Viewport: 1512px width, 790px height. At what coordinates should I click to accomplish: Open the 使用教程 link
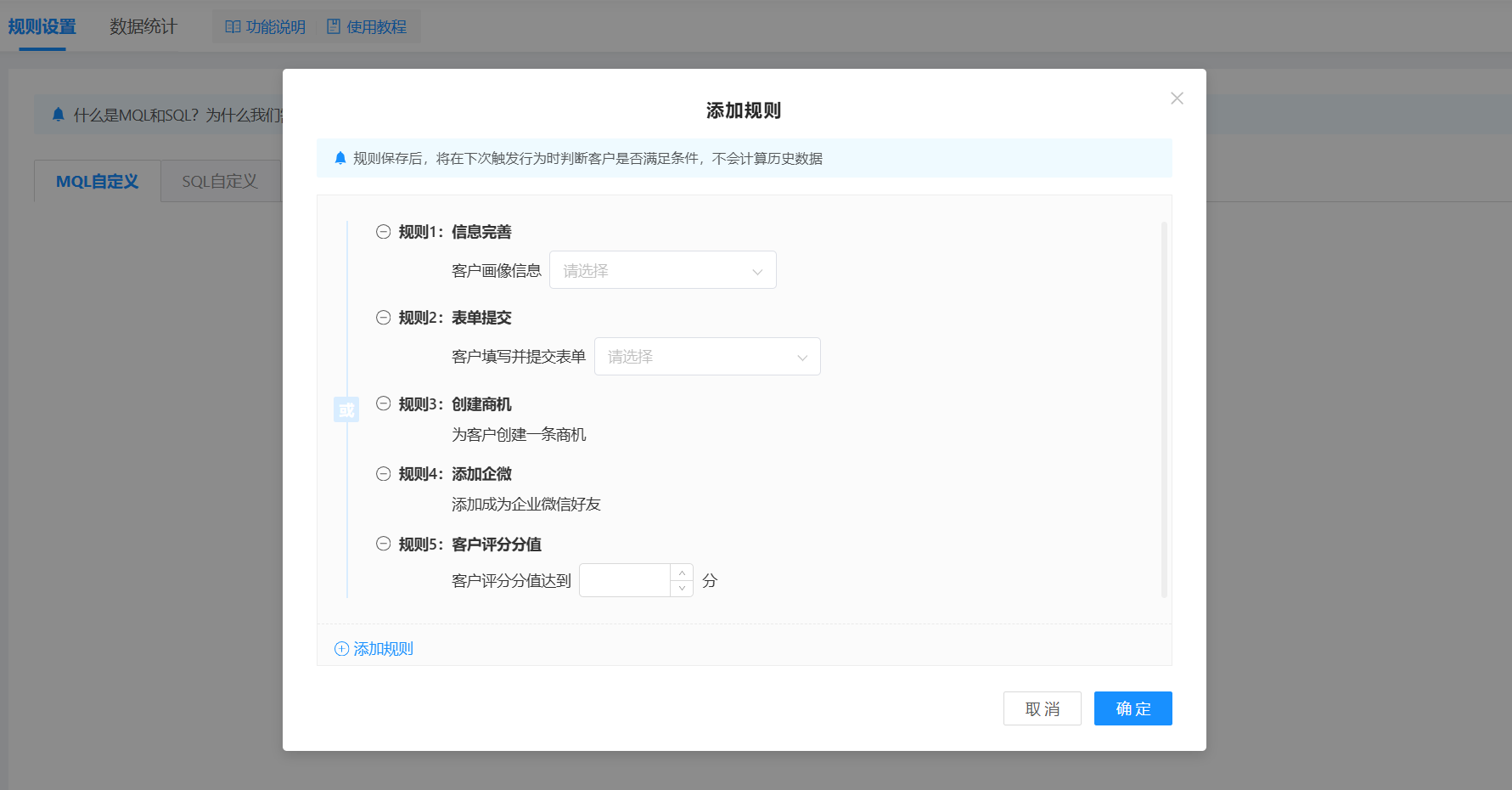pyautogui.click(x=368, y=26)
